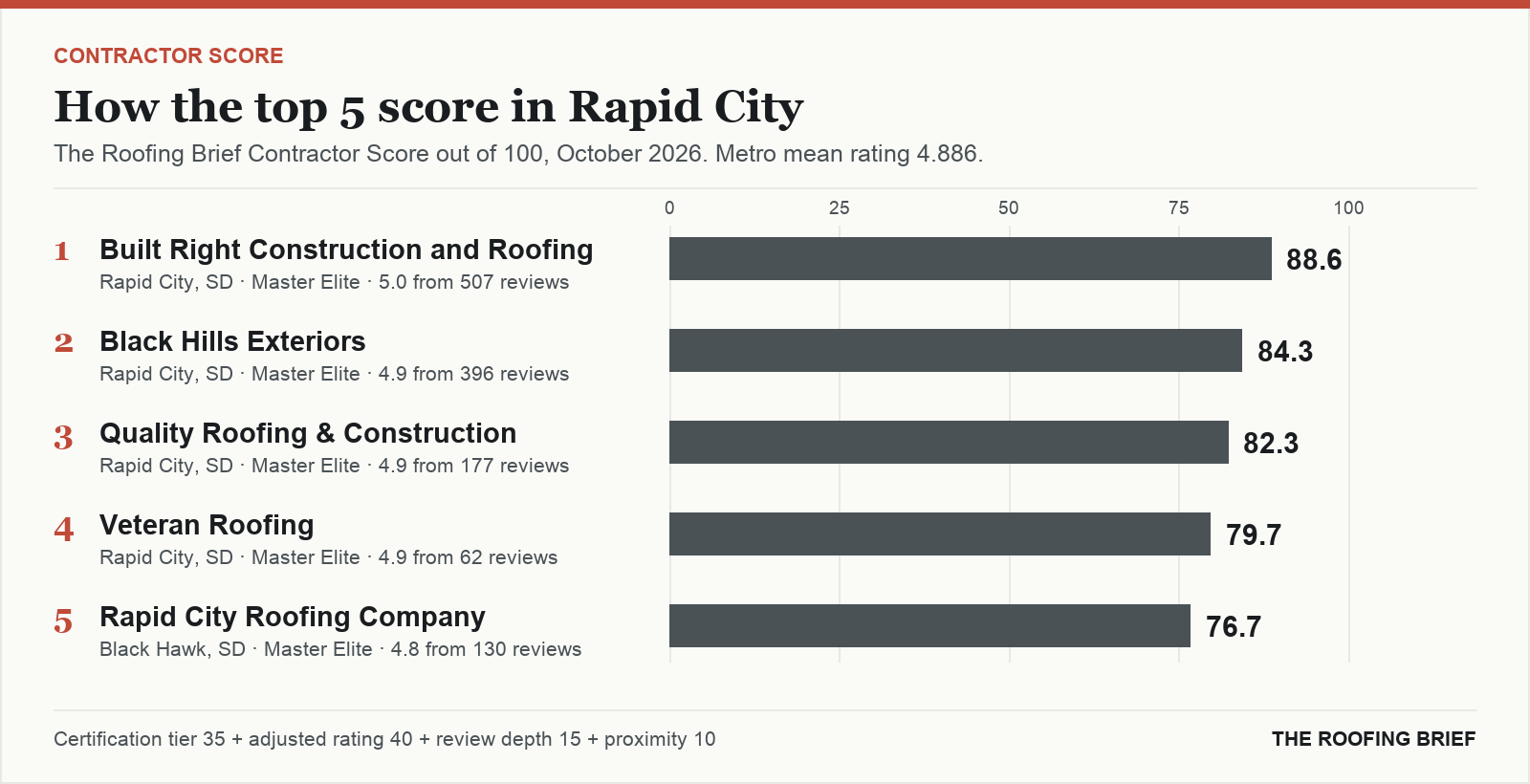This screenshot has height=784, width=1530.
Task: Click the rank number 5
Action: (63, 621)
